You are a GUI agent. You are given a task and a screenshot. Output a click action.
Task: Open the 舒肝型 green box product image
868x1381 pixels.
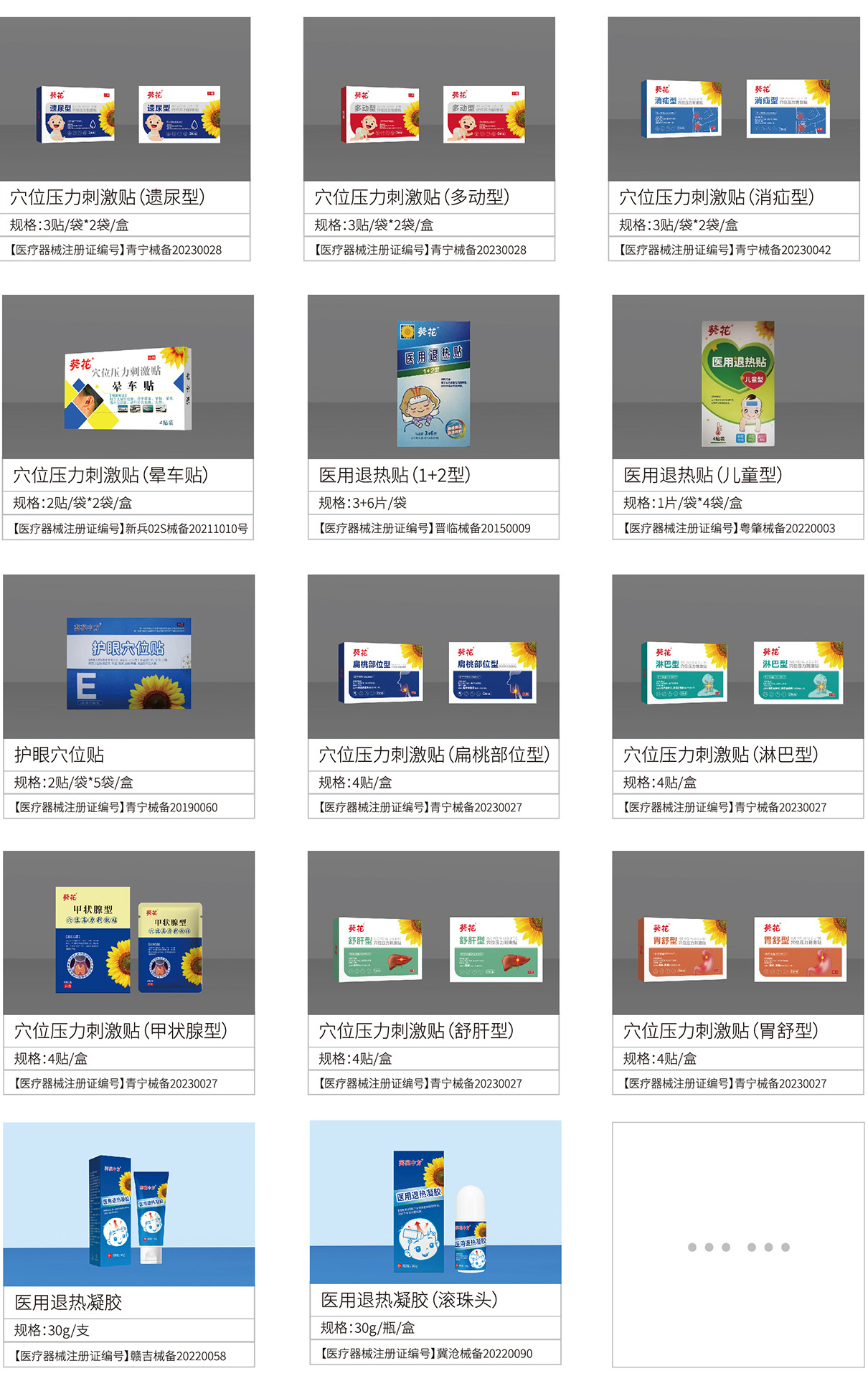pyautogui.click(x=433, y=933)
